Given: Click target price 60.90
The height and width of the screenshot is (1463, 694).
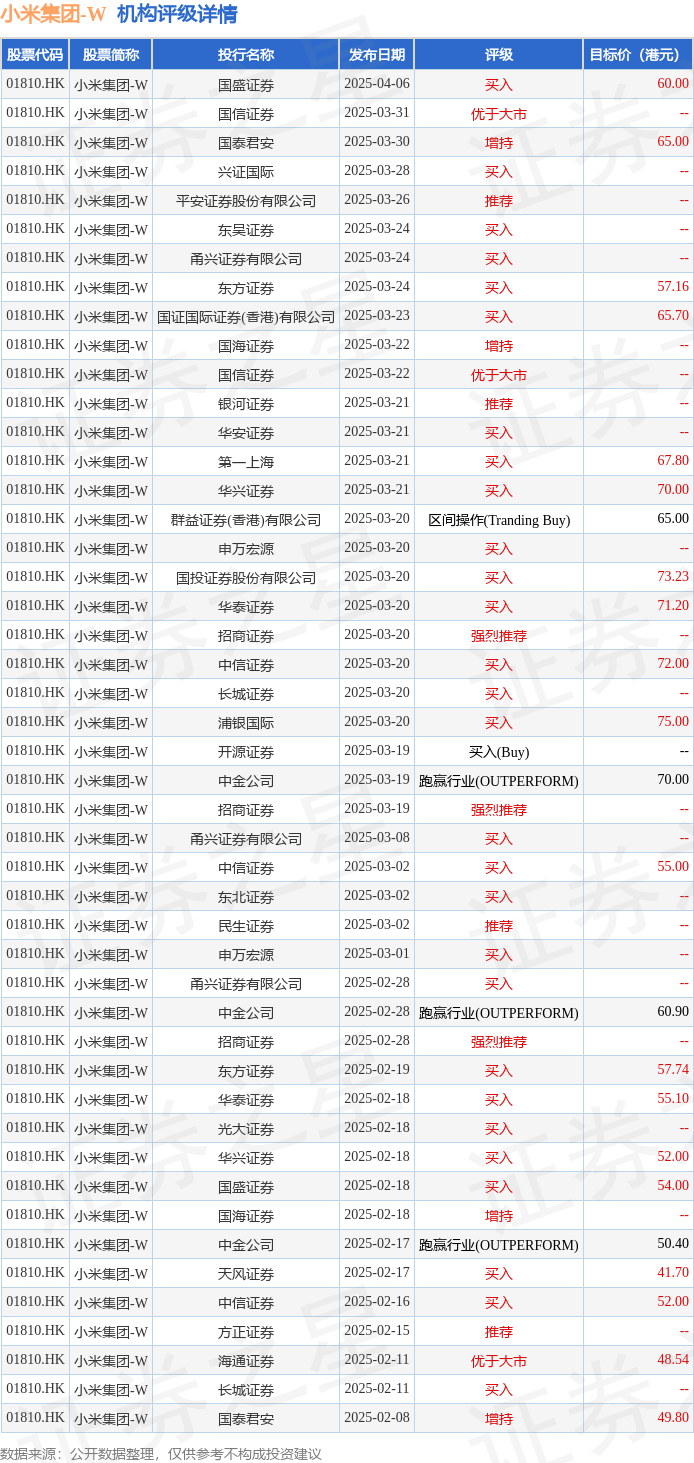Looking at the screenshot, I should pyautogui.click(x=673, y=1012).
